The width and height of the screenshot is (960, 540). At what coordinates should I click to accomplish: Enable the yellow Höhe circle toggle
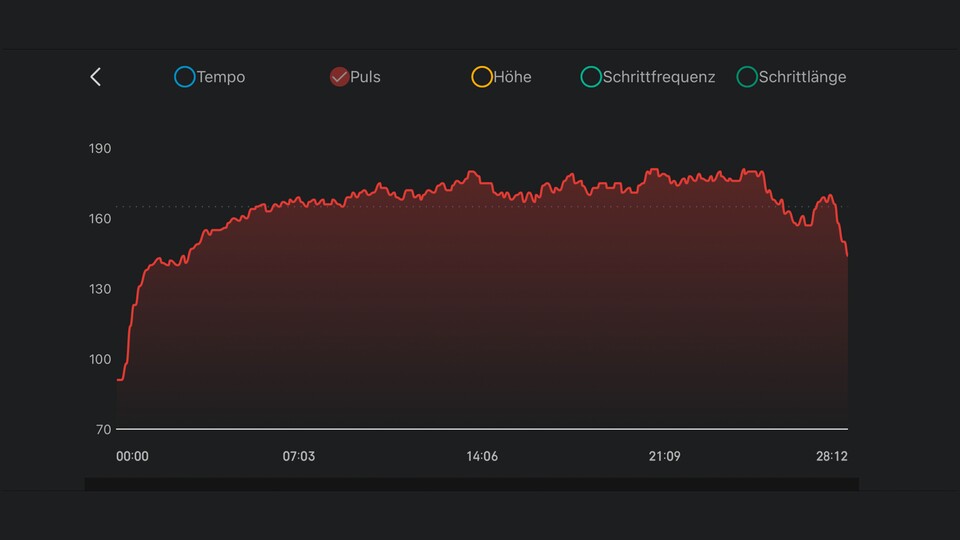coord(482,77)
